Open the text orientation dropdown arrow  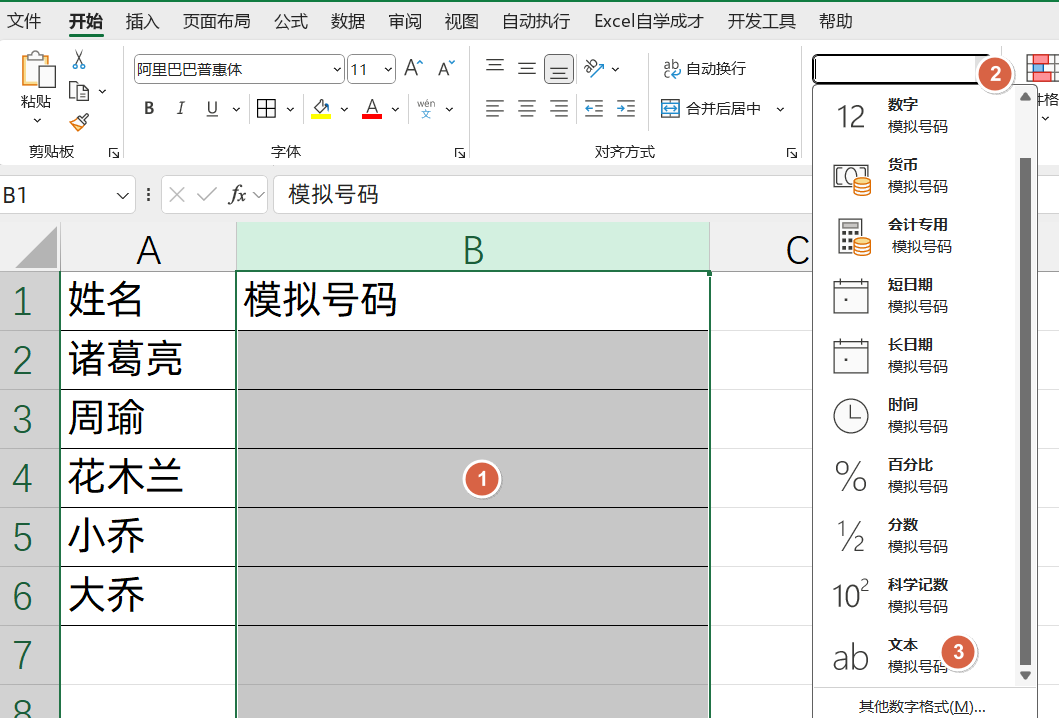point(615,69)
